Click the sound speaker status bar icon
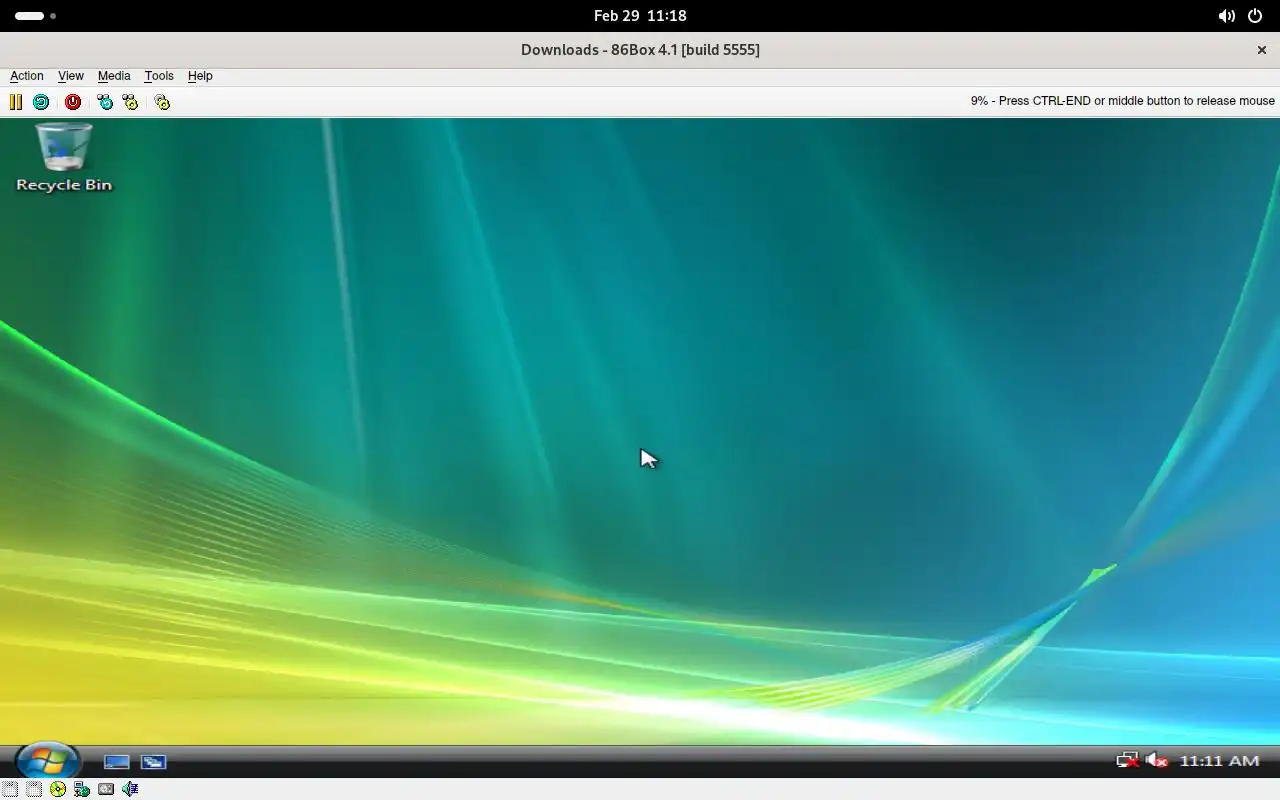 tap(130, 789)
